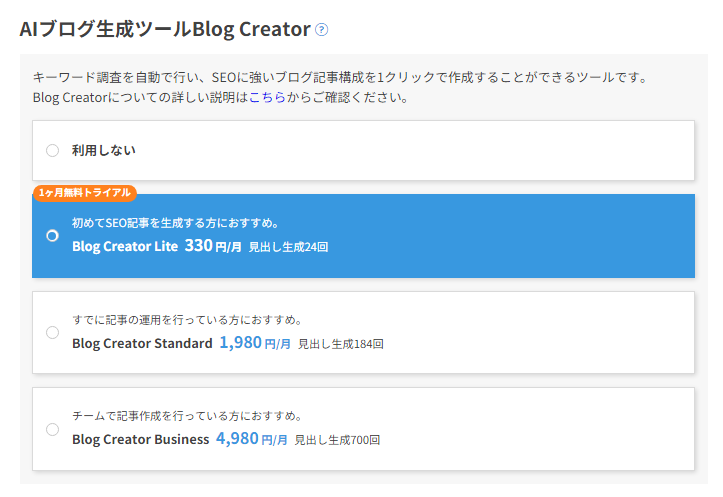Select the Blog Creator Business radio button
The image size is (723, 497).
[53, 429]
